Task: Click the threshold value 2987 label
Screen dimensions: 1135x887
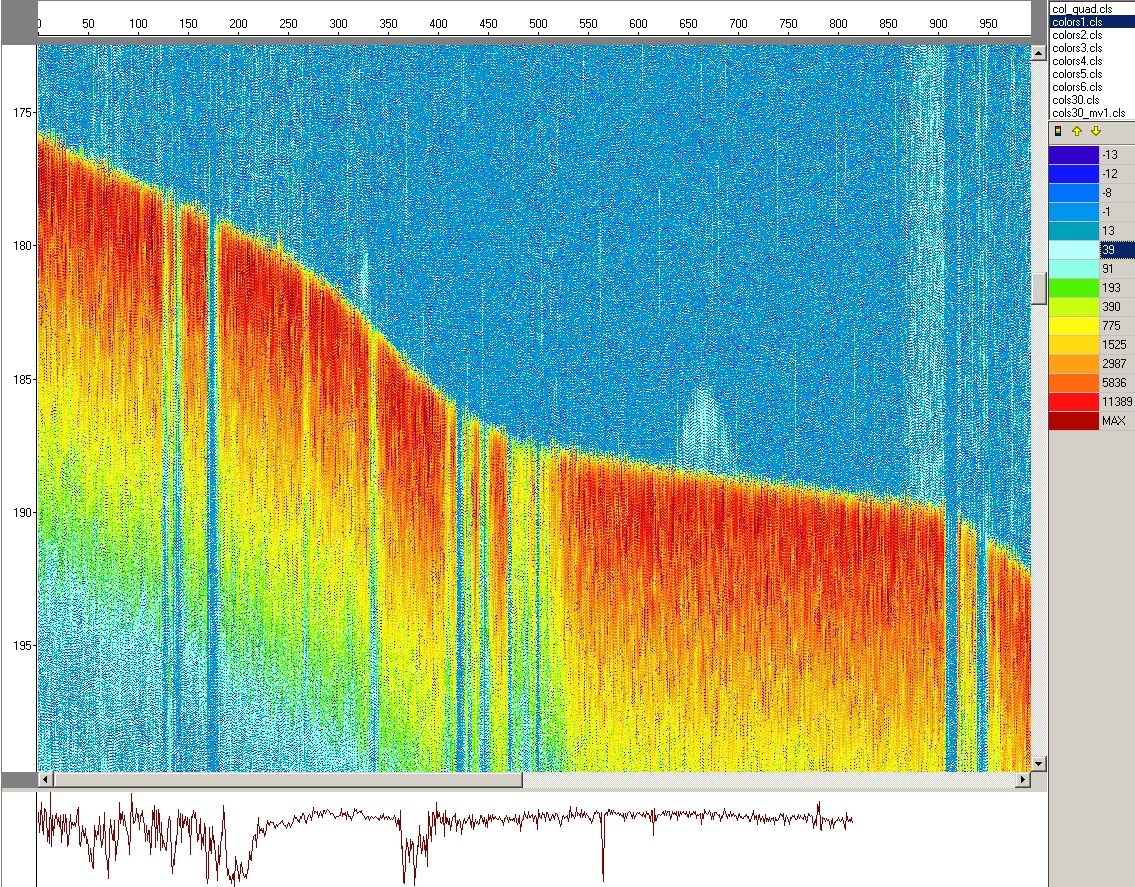Action: (x=1113, y=364)
